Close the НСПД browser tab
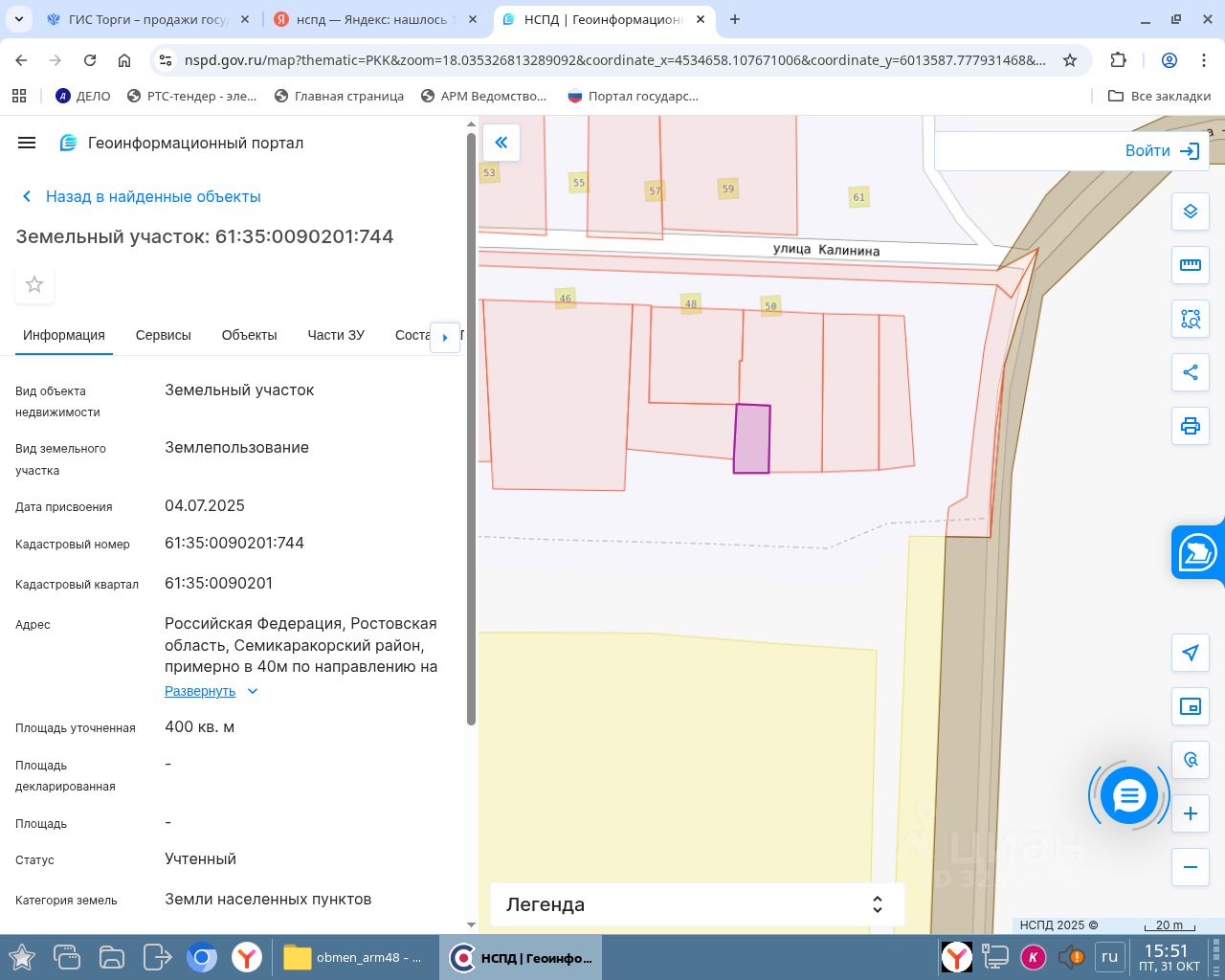The height and width of the screenshot is (980, 1225). click(702, 19)
